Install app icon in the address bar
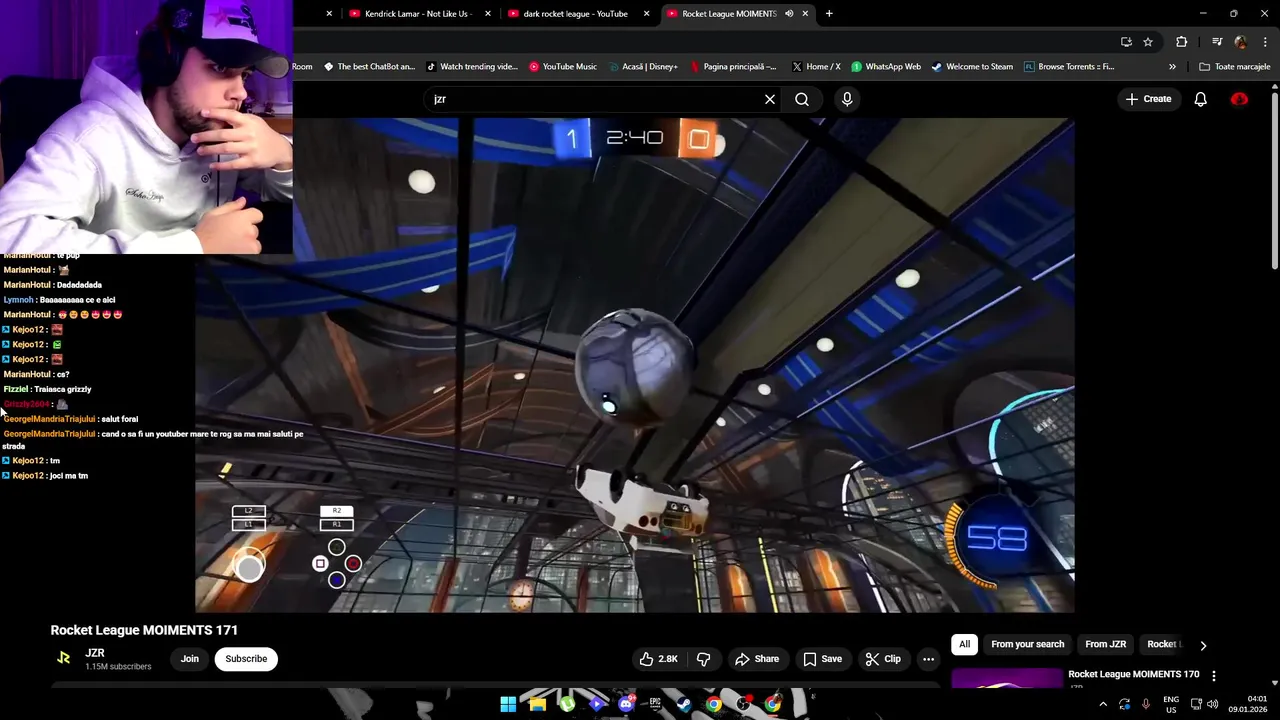1280x720 pixels. 1126,42
